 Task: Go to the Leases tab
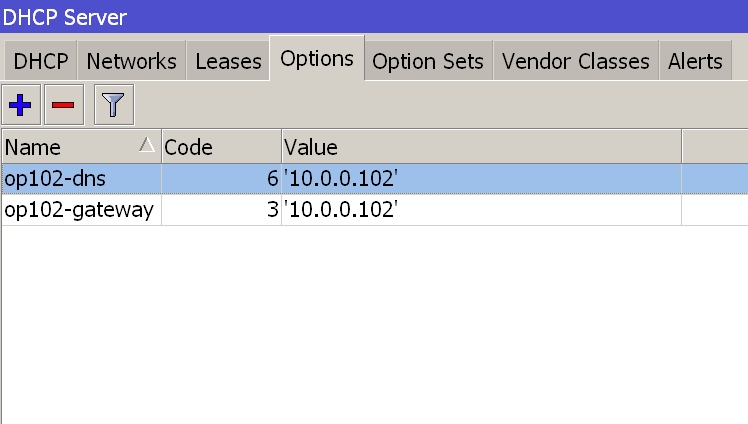pyautogui.click(x=228, y=61)
